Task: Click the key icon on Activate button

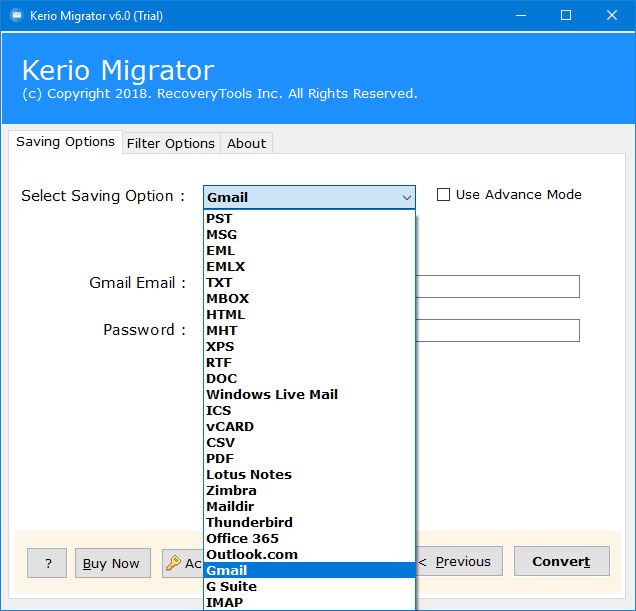Action: (174, 563)
